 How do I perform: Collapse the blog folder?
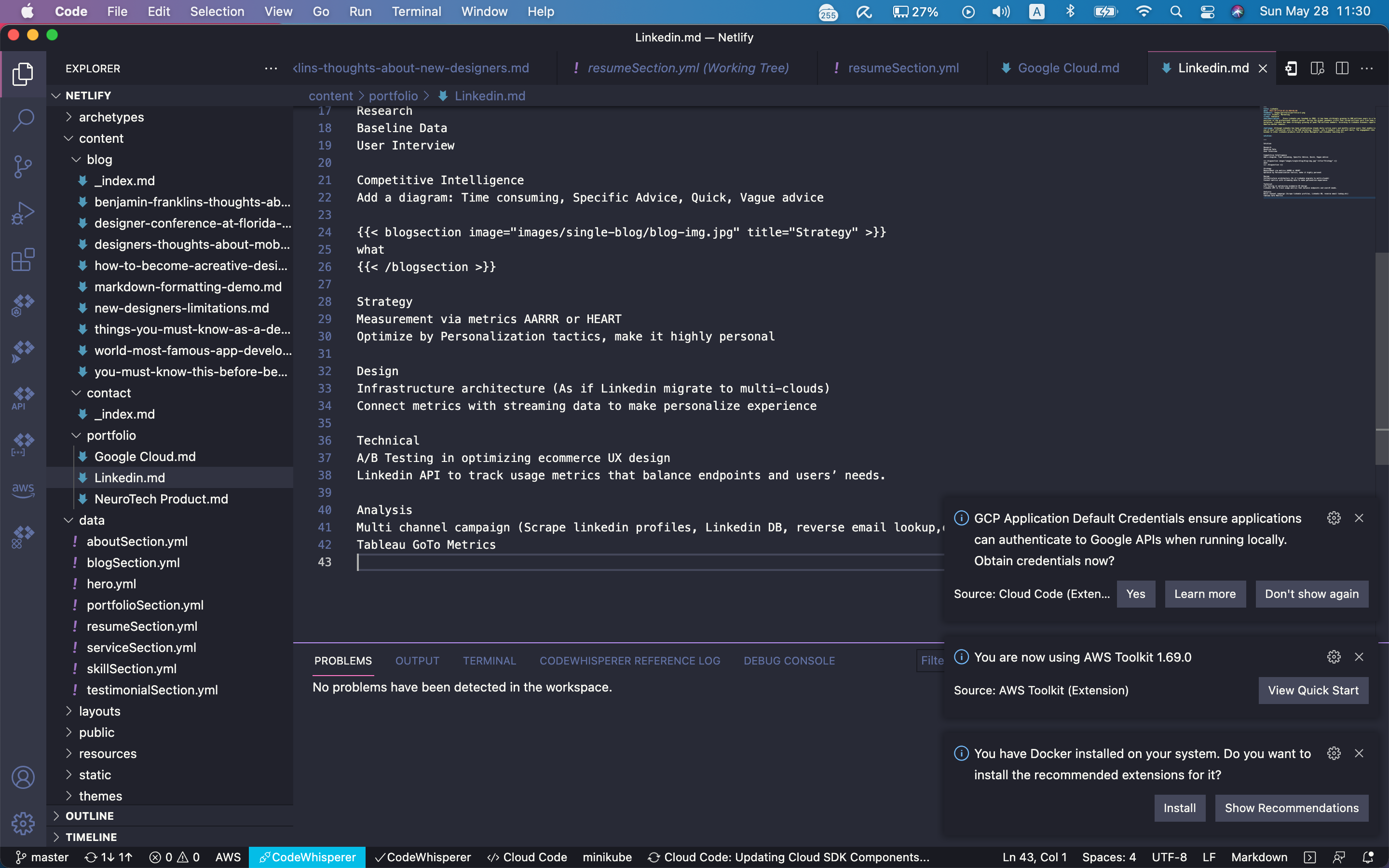point(99,160)
